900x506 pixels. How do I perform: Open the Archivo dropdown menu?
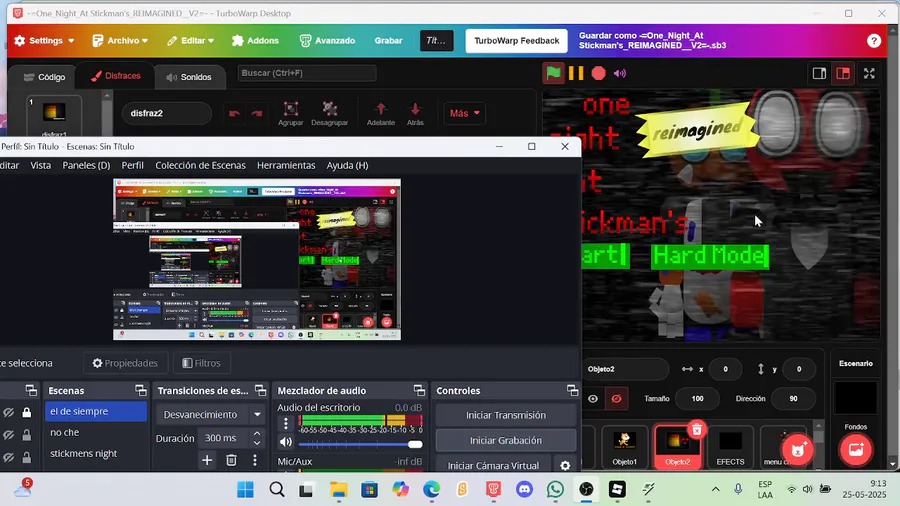pos(120,41)
